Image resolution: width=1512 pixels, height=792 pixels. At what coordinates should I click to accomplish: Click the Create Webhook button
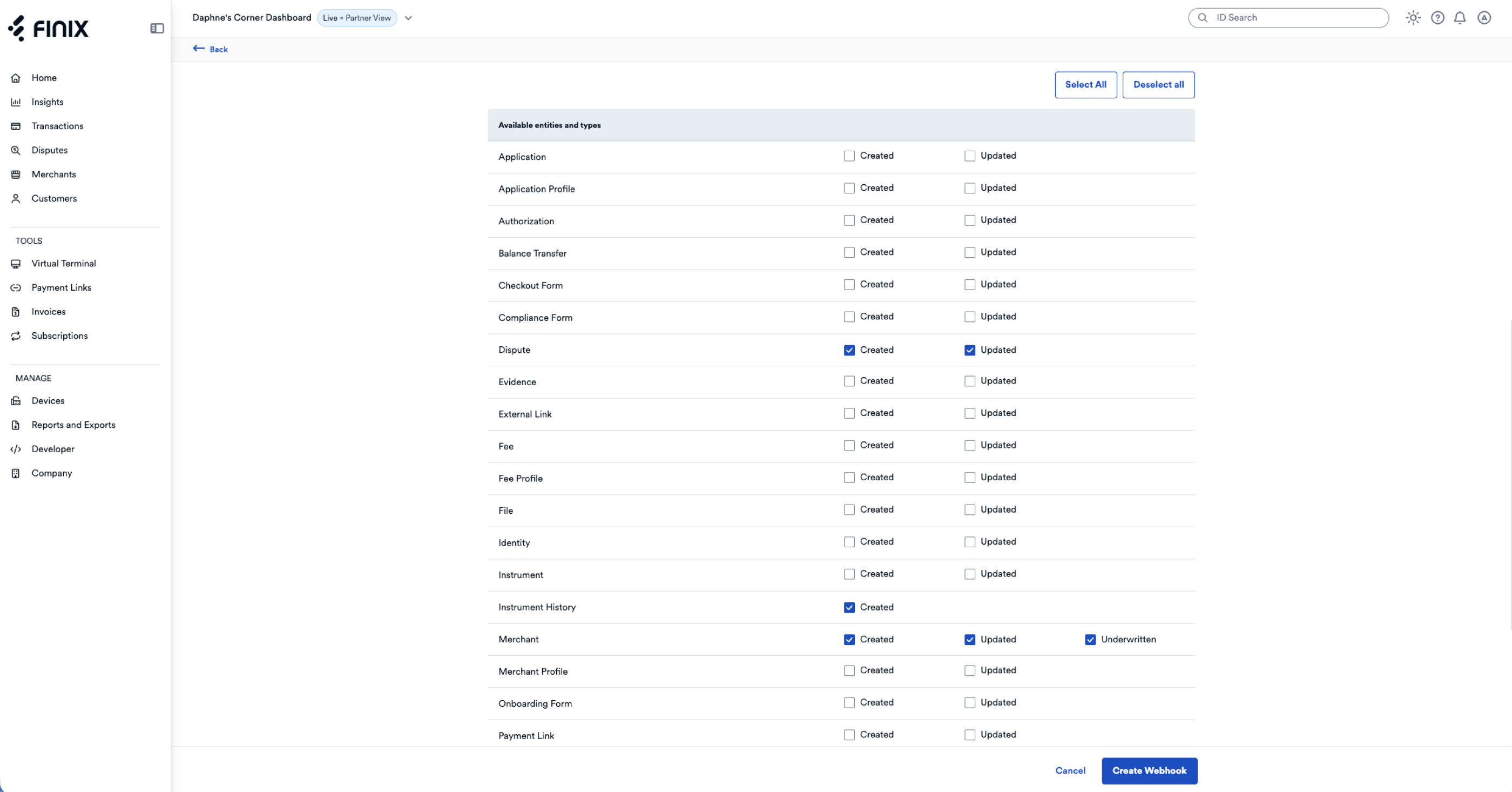(x=1149, y=771)
